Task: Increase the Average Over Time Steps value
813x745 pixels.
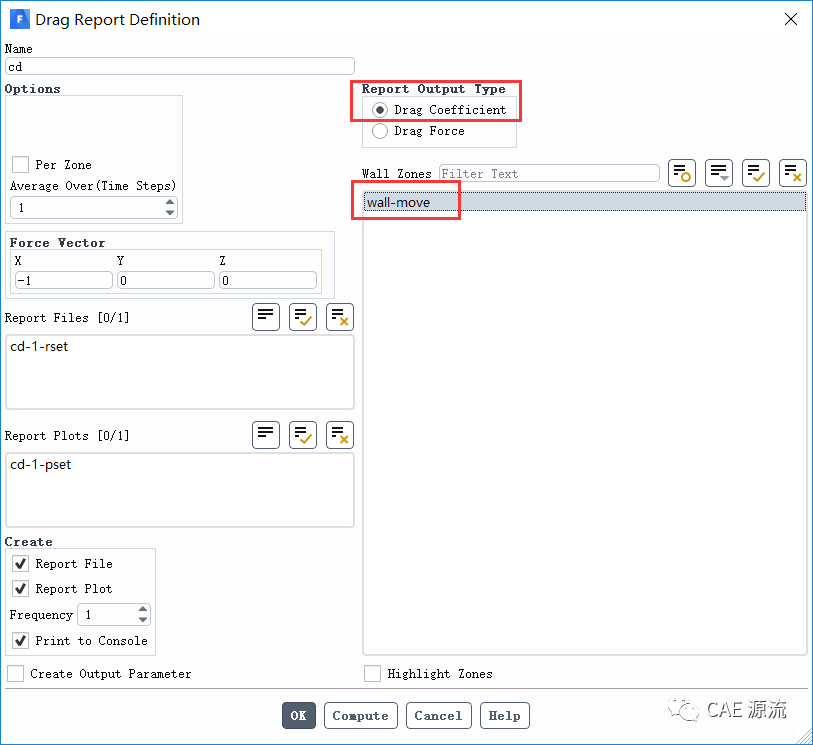Action: (170, 202)
